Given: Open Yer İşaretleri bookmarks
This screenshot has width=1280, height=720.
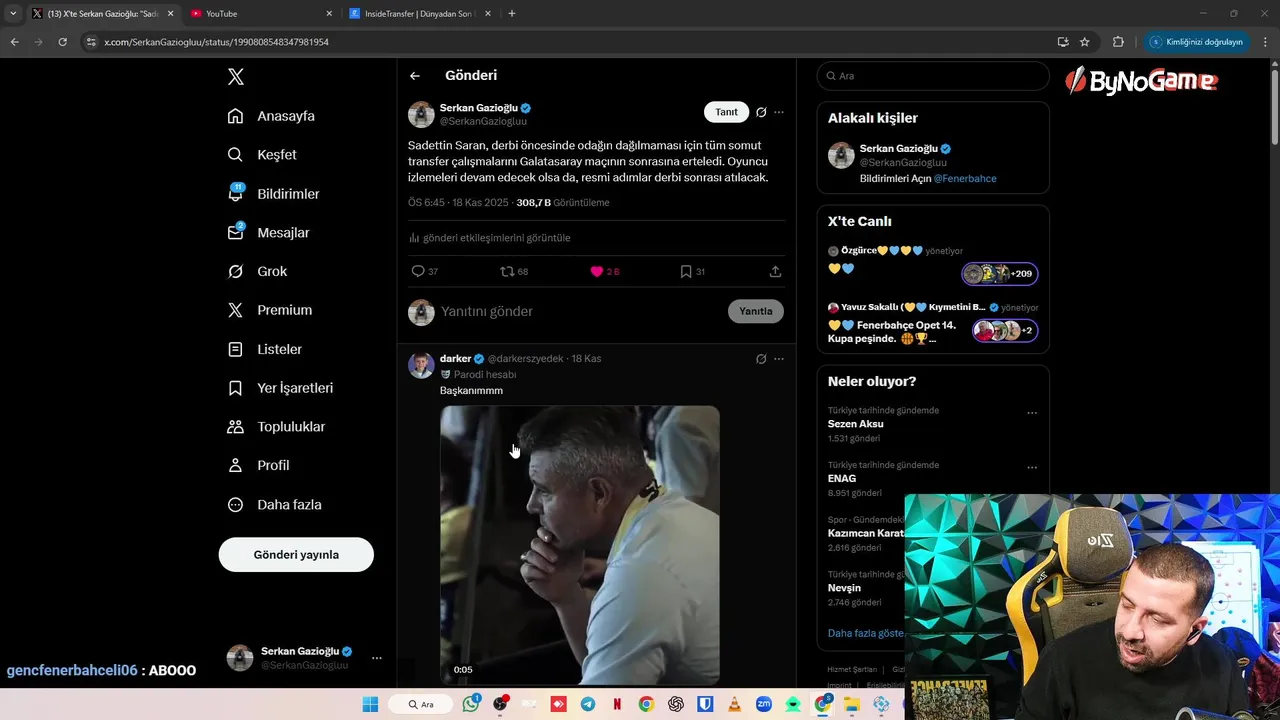Looking at the screenshot, I should 280,388.
